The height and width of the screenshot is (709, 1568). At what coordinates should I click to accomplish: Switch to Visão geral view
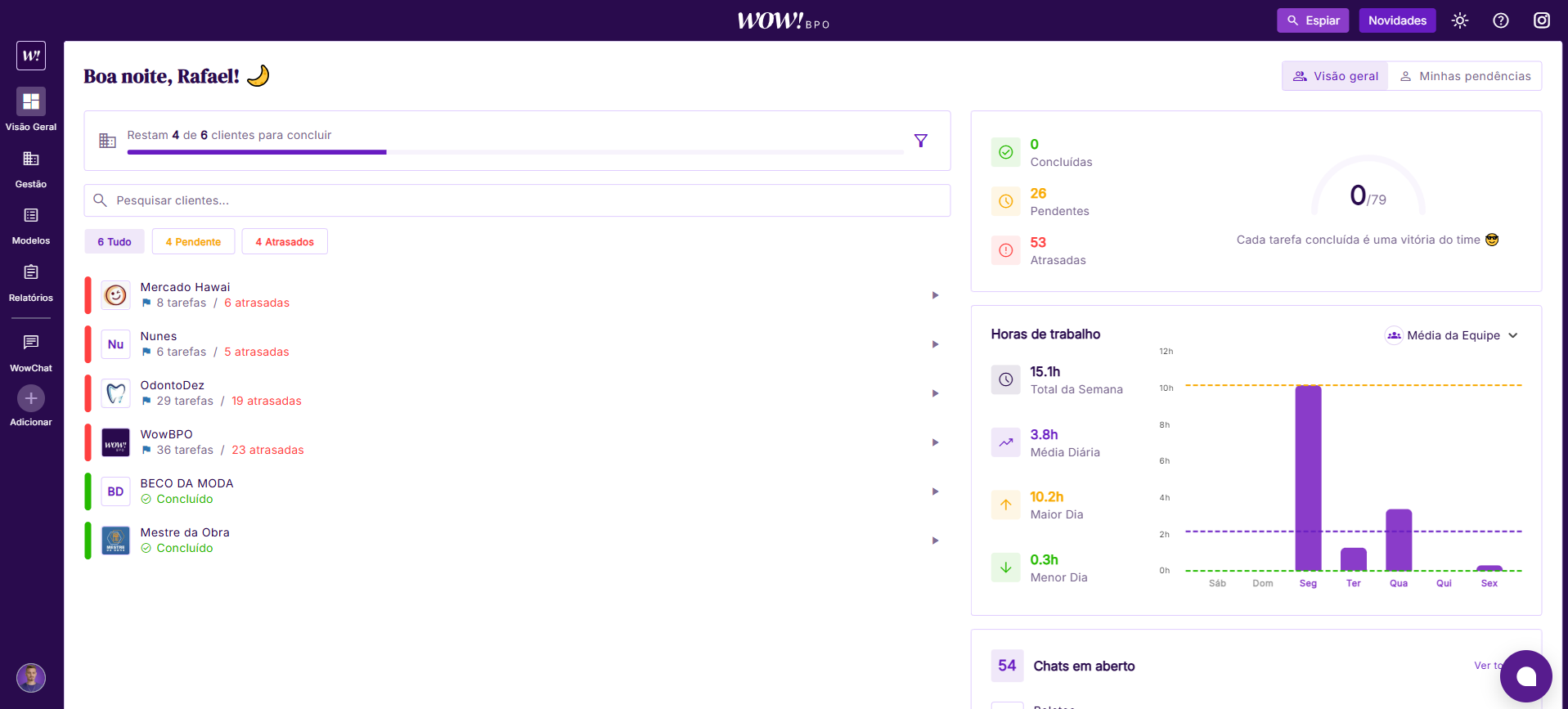(x=1335, y=76)
